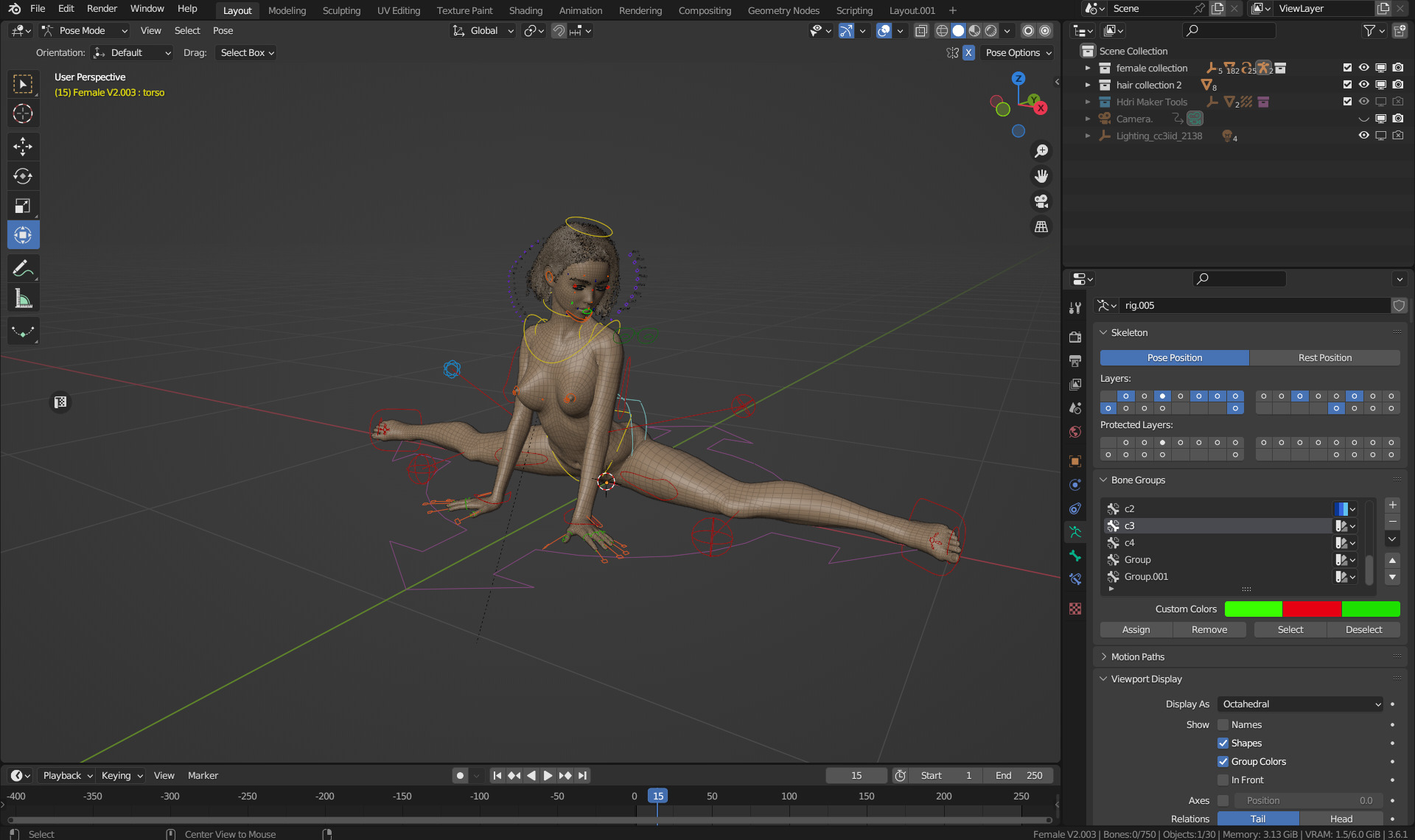Image resolution: width=1415 pixels, height=840 pixels.
Task: Move bone group up arrow
Action: [x=1392, y=561]
